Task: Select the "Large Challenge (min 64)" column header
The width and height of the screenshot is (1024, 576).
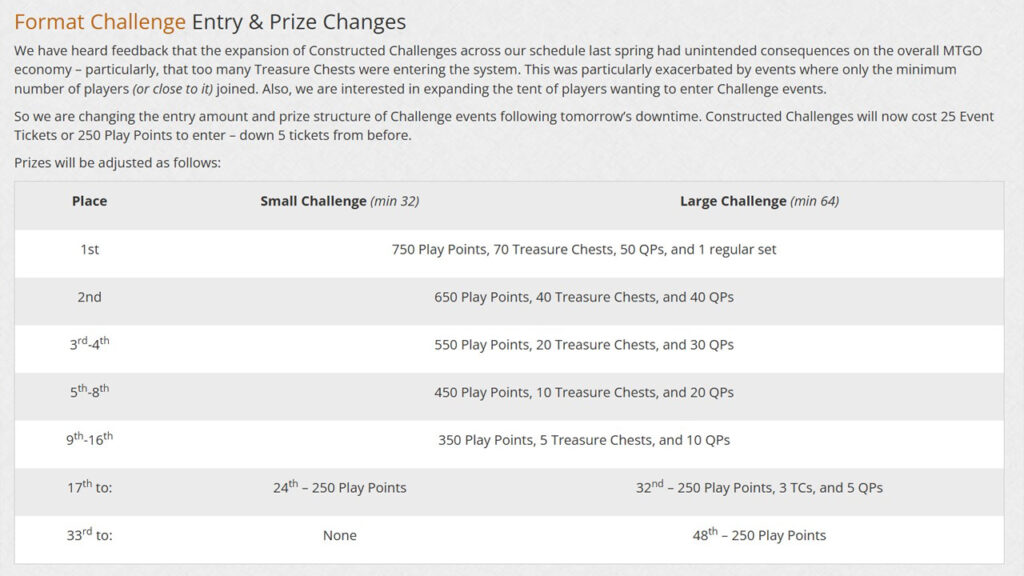Action: [759, 201]
